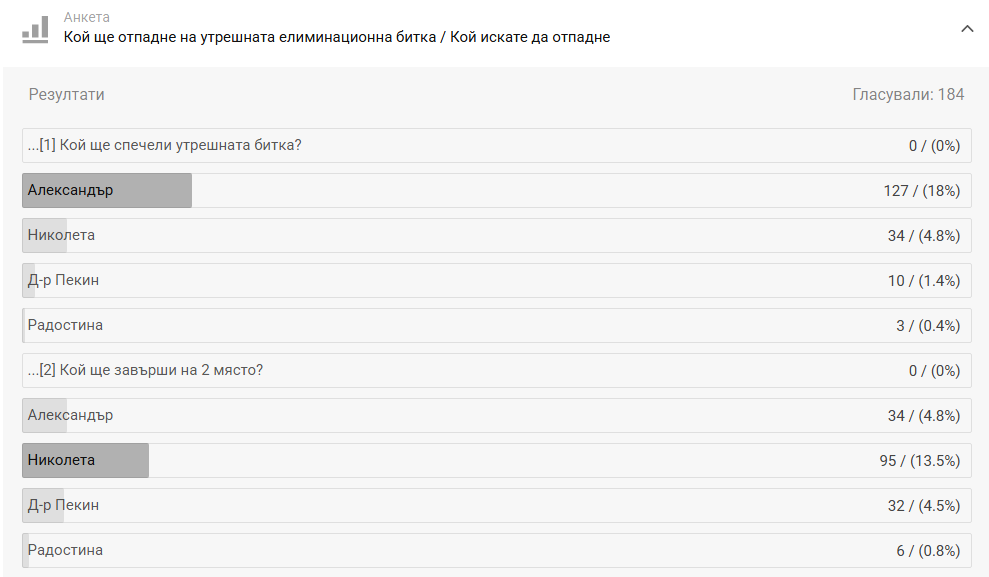The width and height of the screenshot is (989, 577).
Task: Click the '32 / (4.5%)' vote count
Action: pyautogui.click(x=923, y=506)
